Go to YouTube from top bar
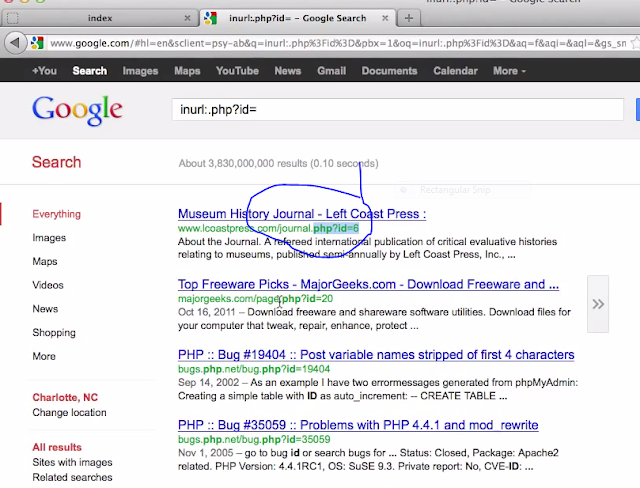The image size is (640, 488). point(237,71)
